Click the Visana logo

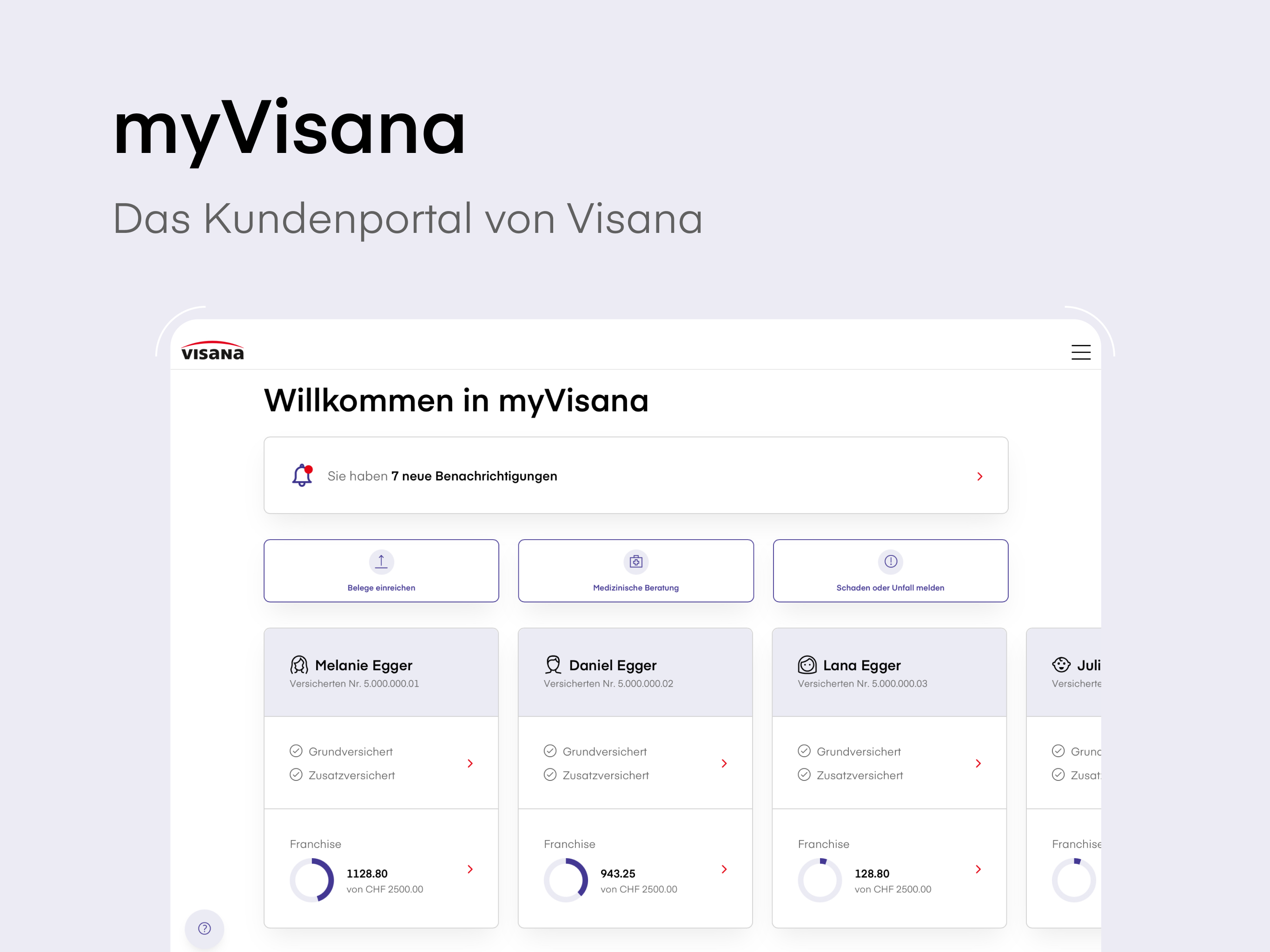click(x=212, y=351)
